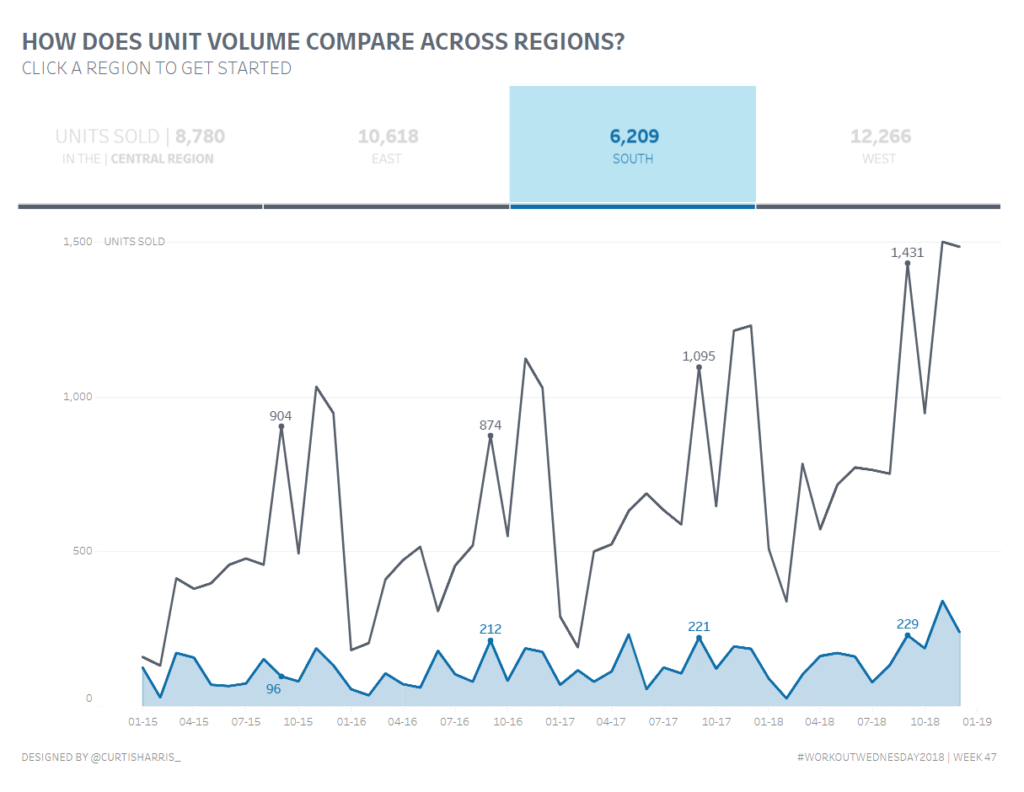Select the Central region tile showing 8,780

pyautogui.click(x=140, y=145)
